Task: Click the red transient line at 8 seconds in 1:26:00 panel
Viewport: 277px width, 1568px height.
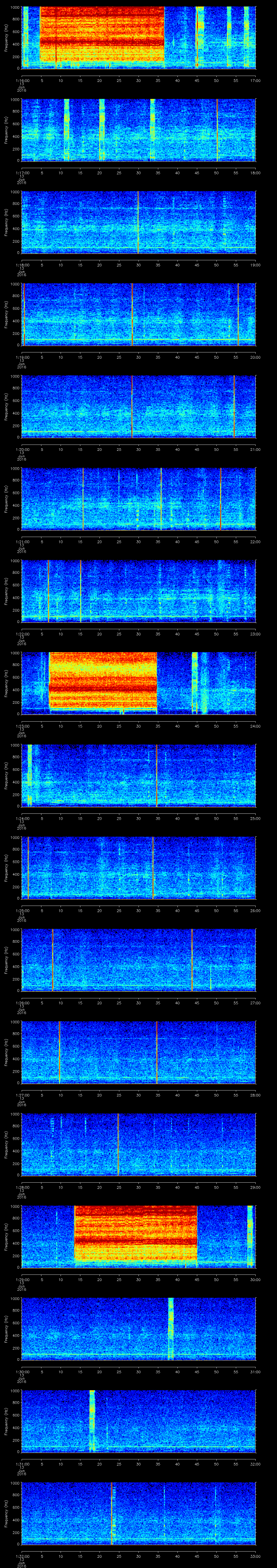Action: pyautogui.click(x=53, y=960)
